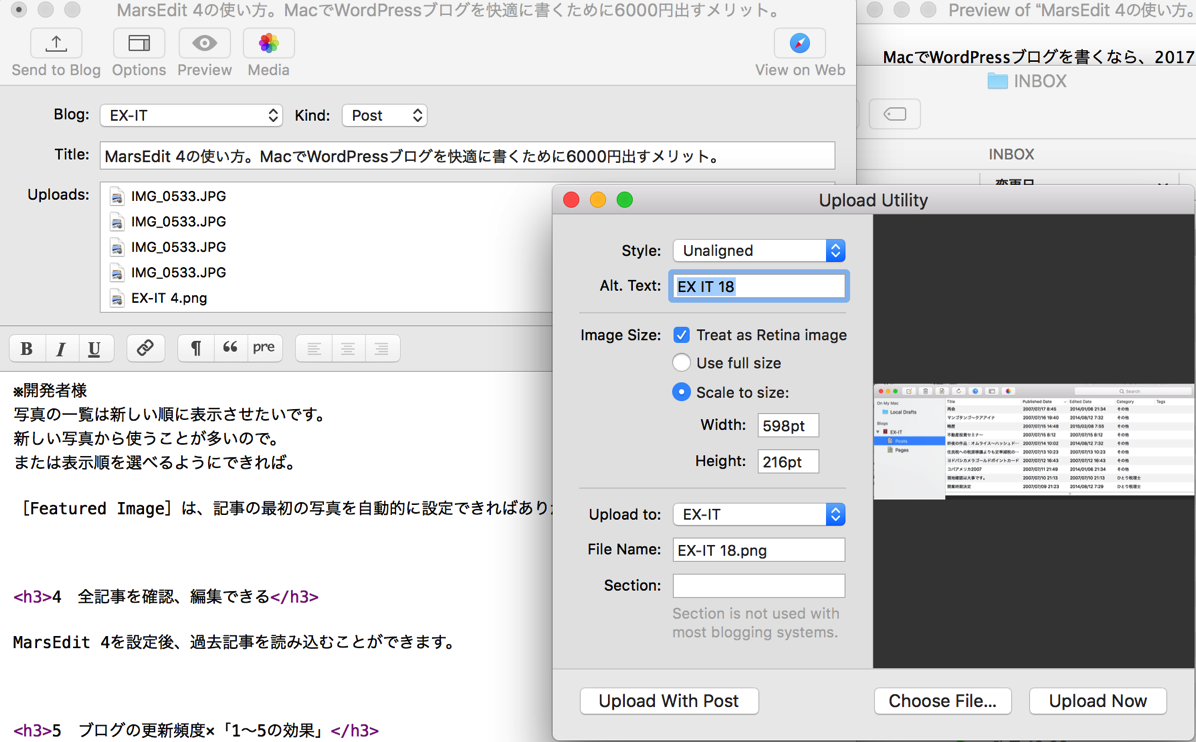This screenshot has height=742, width=1196.
Task: Open the Upload to EX-IT dropdown
Action: (x=759, y=514)
